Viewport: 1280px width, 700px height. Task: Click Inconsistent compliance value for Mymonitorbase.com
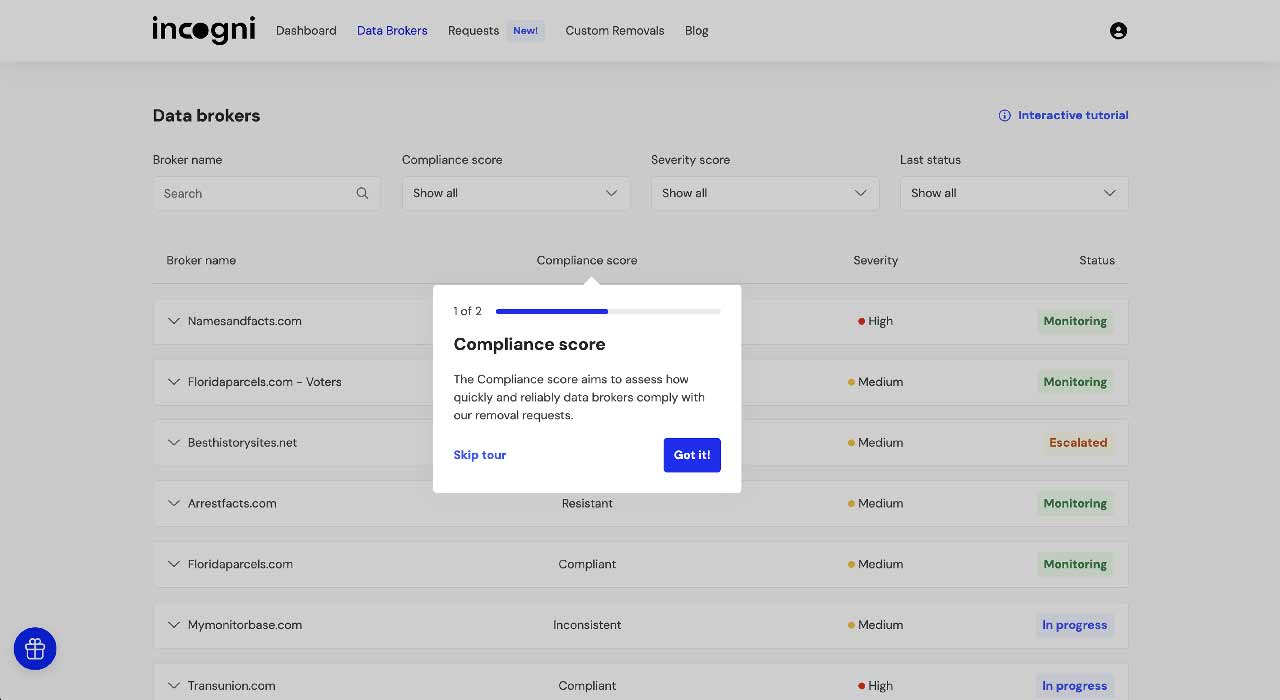click(587, 625)
